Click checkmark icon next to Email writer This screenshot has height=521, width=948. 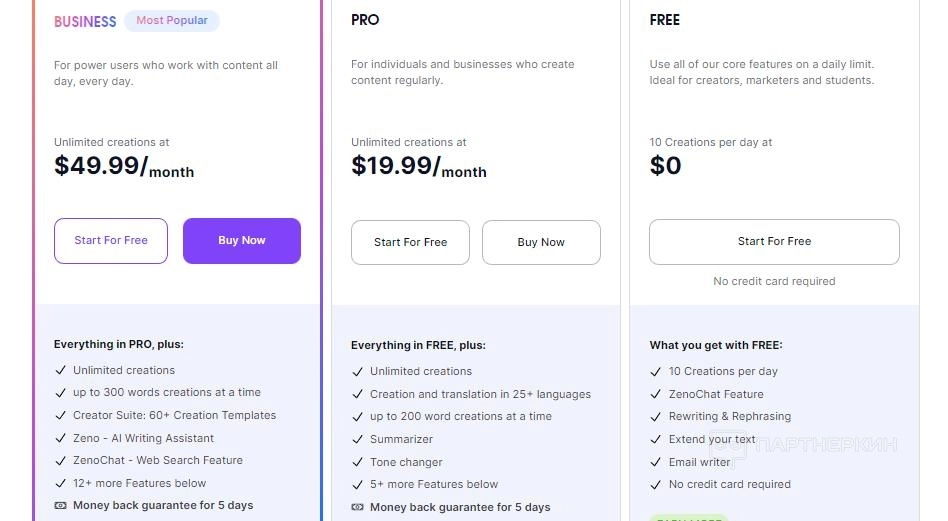tap(656, 462)
